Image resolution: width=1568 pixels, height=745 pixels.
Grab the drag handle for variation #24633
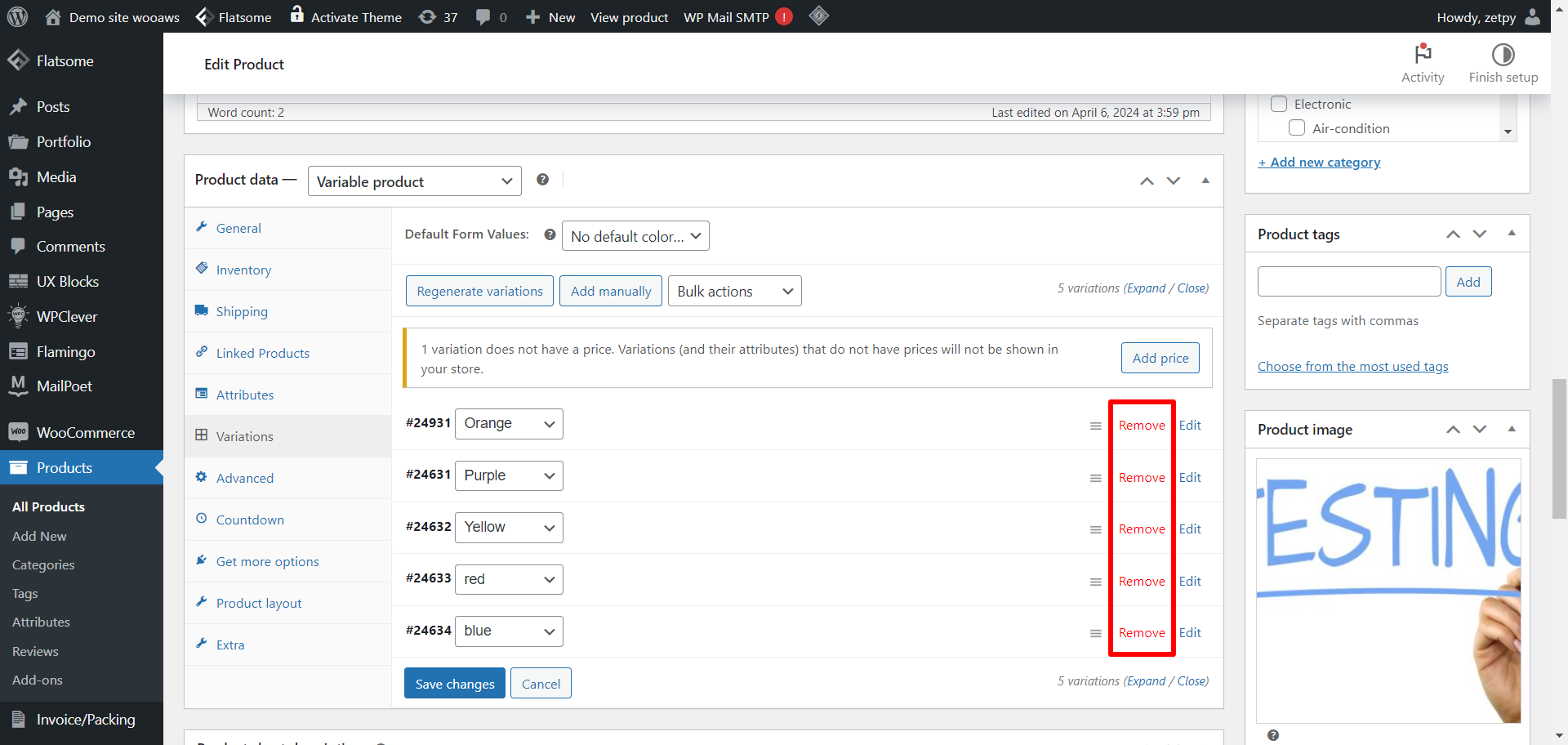(x=1096, y=582)
